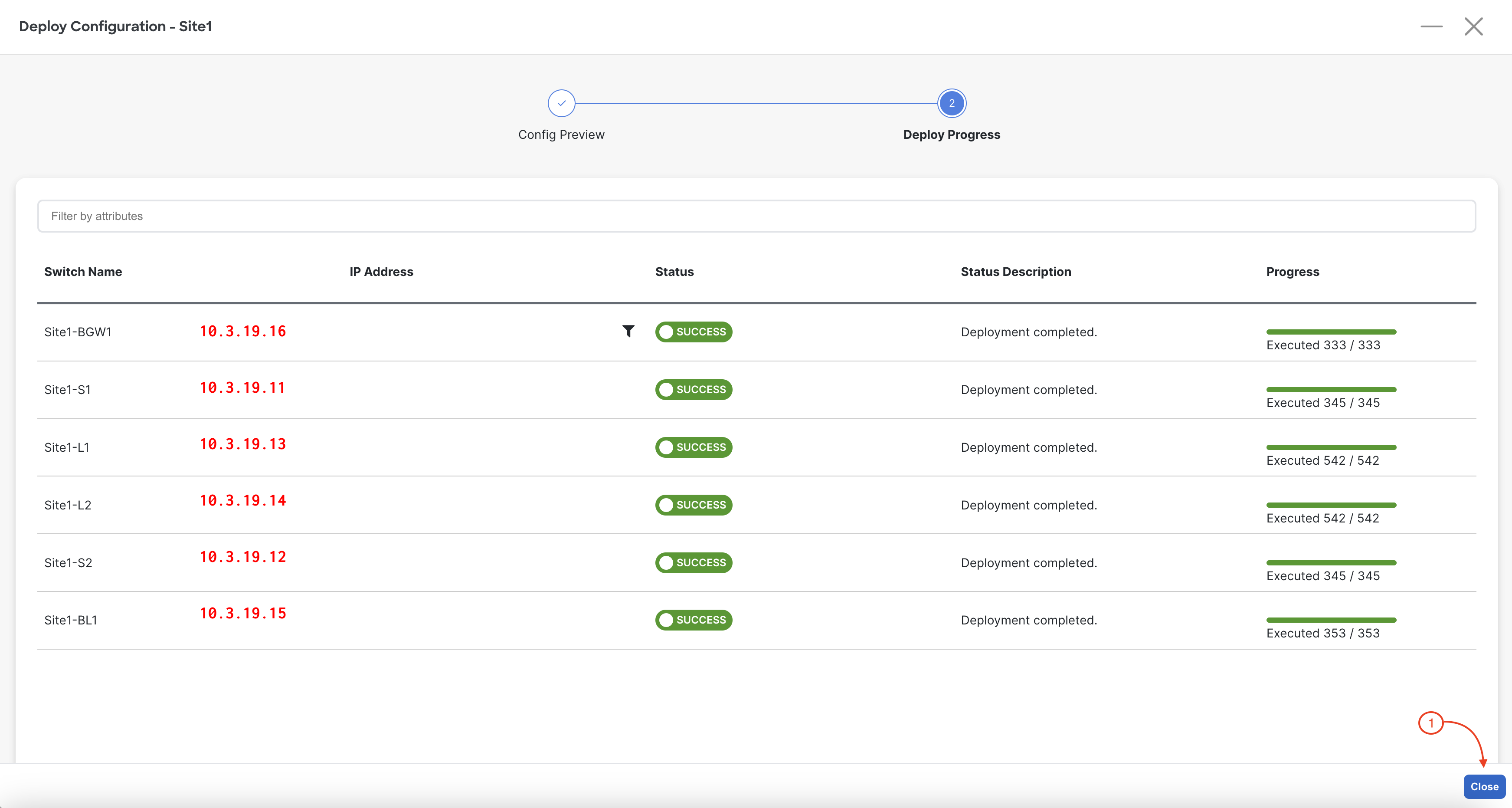Click the SUCCESS status badge for Site1-BL1
The height and width of the screenshot is (808, 1512).
(x=693, y=620)
